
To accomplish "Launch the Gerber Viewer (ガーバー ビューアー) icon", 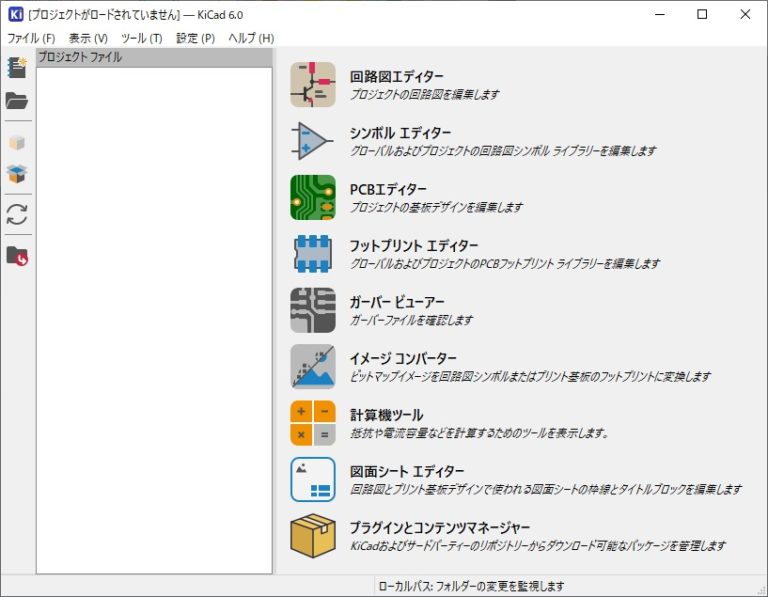I will pos(312,310).
